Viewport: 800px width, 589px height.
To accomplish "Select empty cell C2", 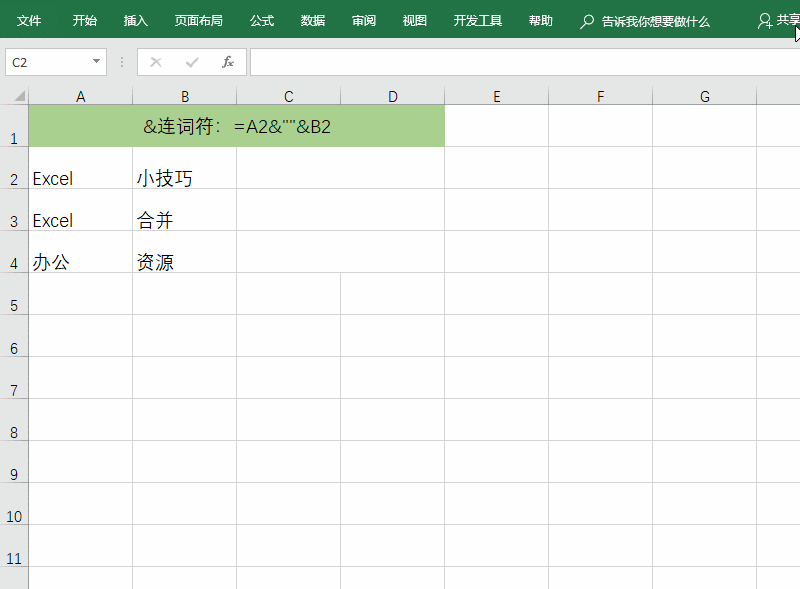I will (x=341, y=168).
